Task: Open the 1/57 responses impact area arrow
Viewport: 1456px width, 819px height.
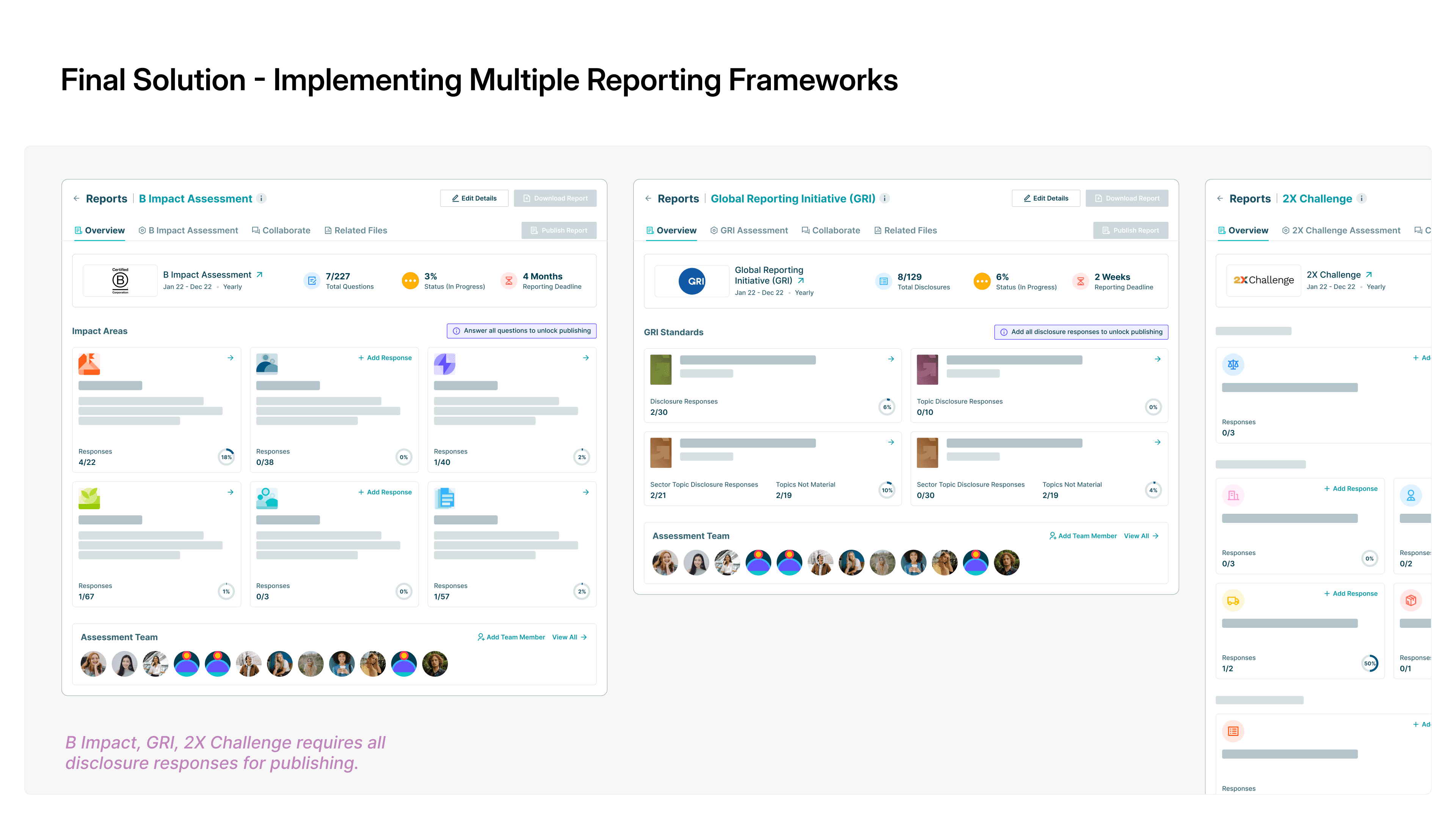Action: coord(585,492)
